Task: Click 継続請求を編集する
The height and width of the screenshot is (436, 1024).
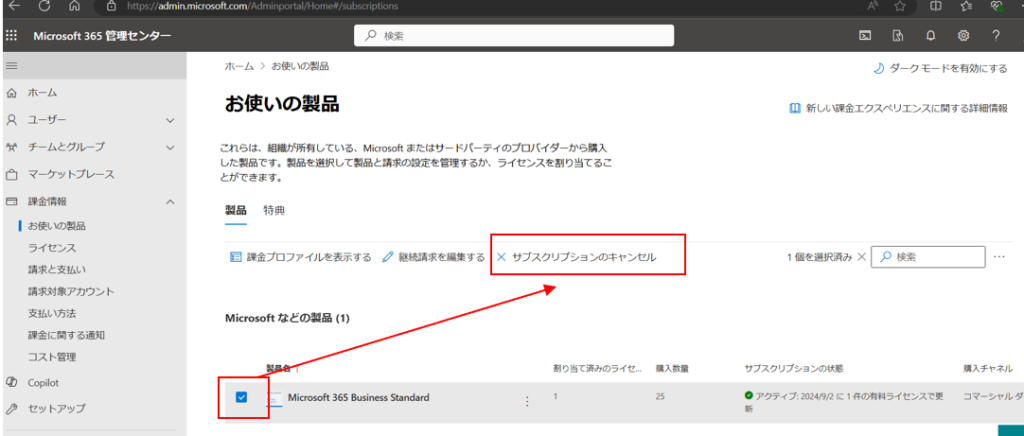Action: tap(434, 257)
